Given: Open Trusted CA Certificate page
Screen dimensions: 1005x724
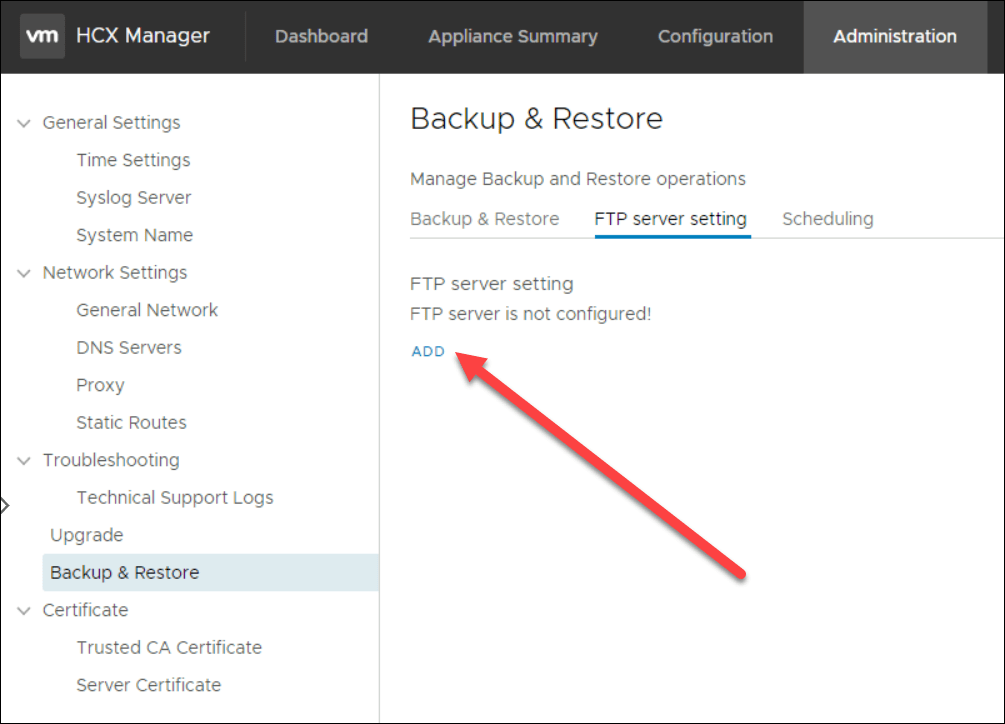Looking at the screenshot, I should click(x=169, y=648).
